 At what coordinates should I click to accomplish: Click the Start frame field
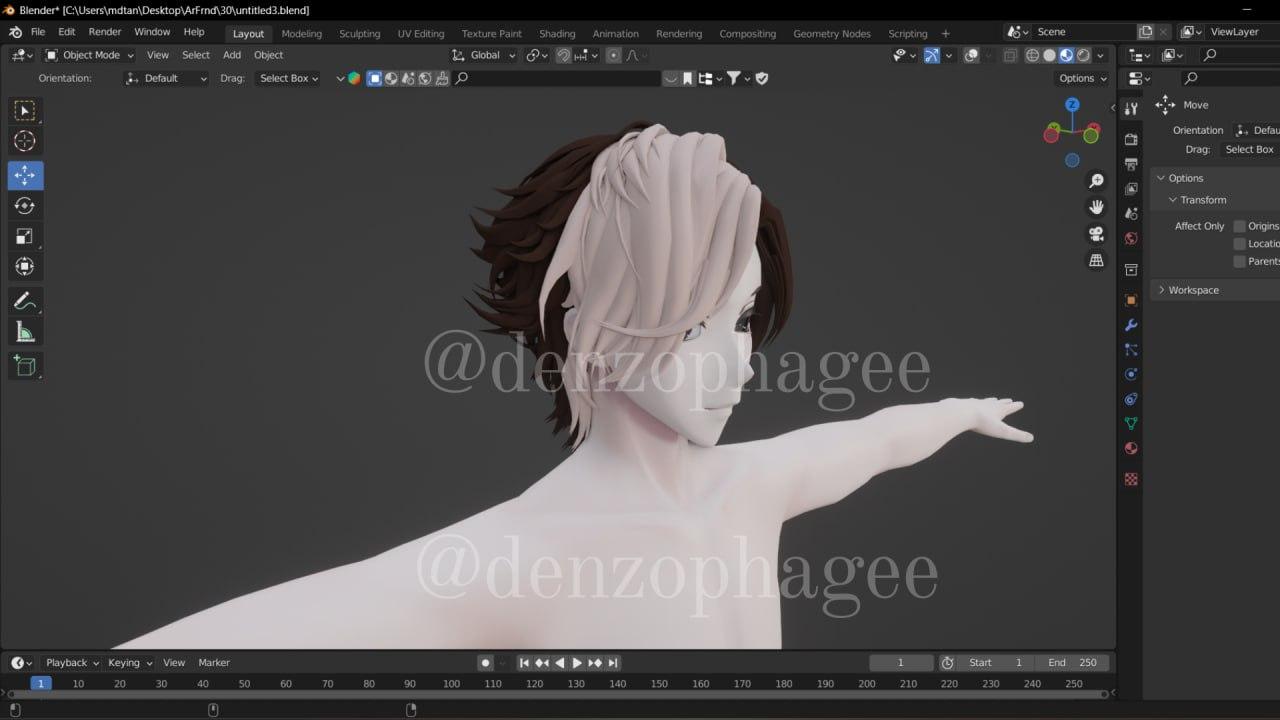coord(997,663)
